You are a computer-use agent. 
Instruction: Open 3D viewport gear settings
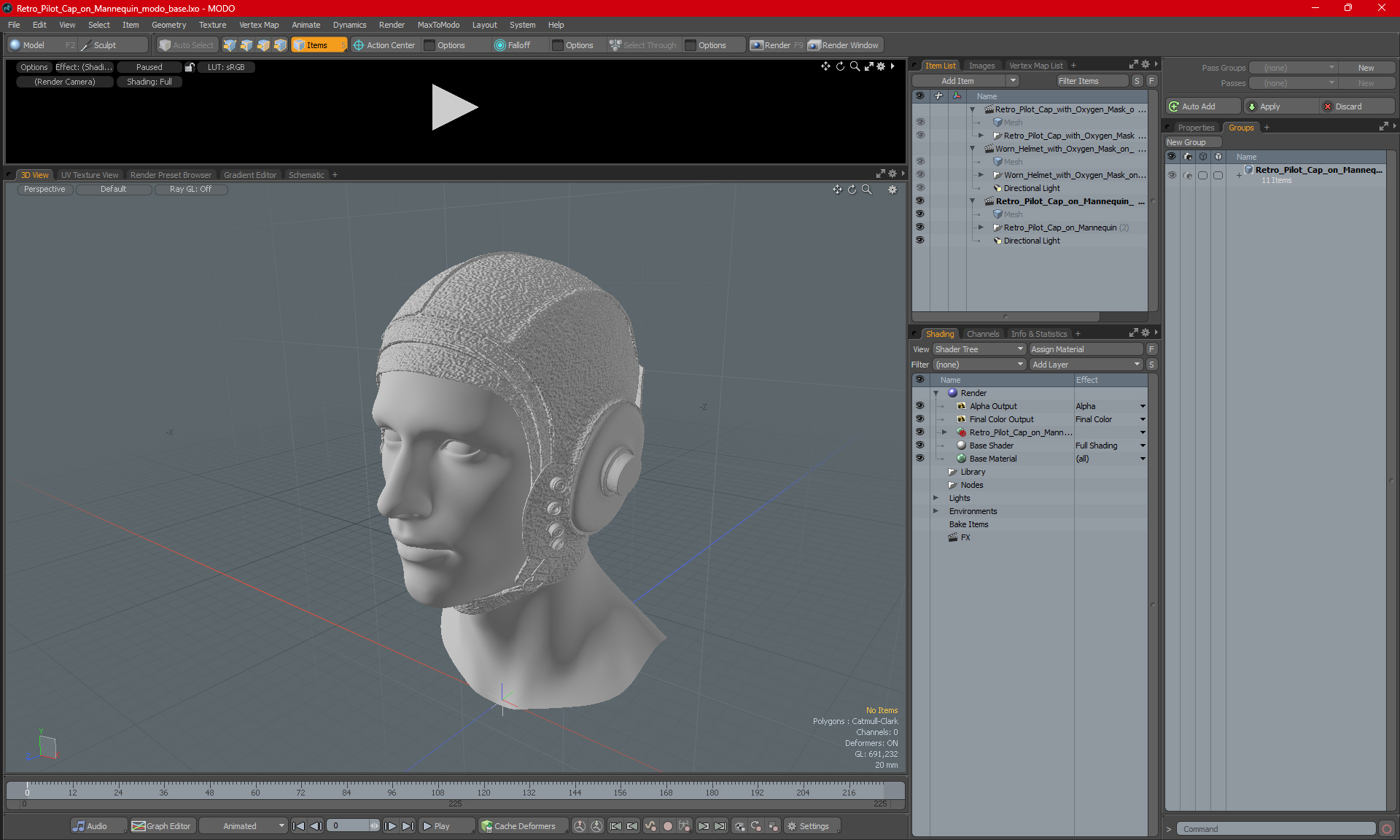[x=892, y=190]
